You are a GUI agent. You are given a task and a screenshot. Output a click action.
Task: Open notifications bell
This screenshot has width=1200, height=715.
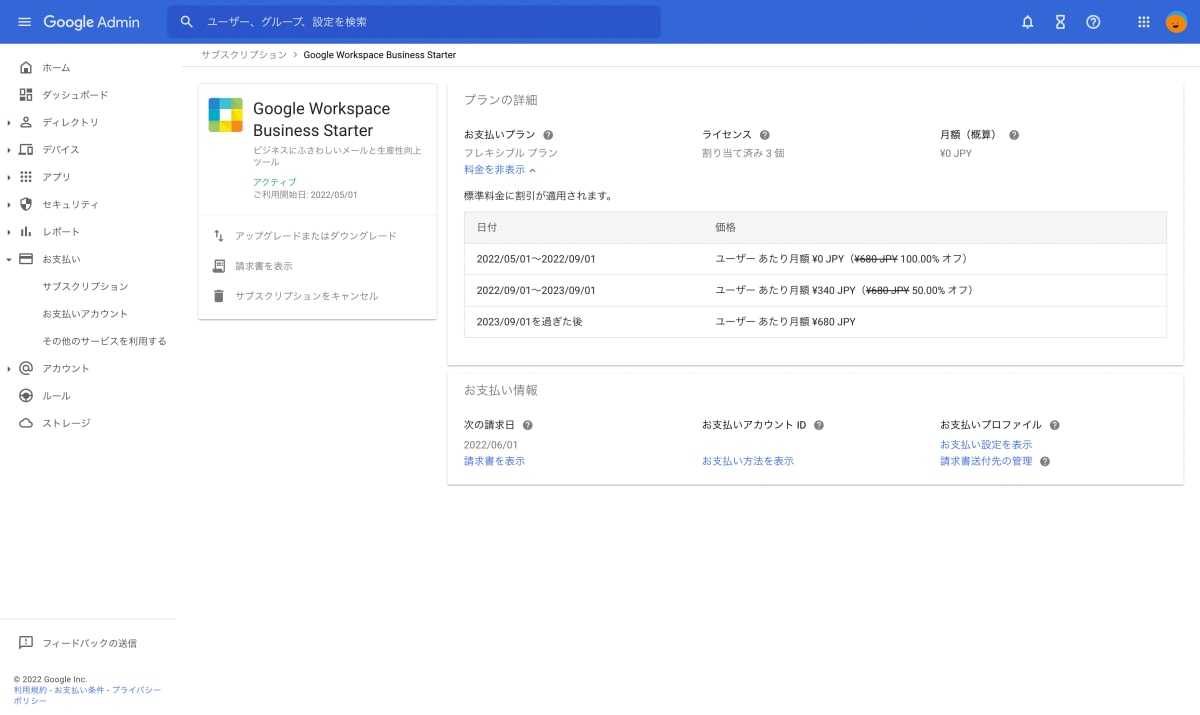1027,22
